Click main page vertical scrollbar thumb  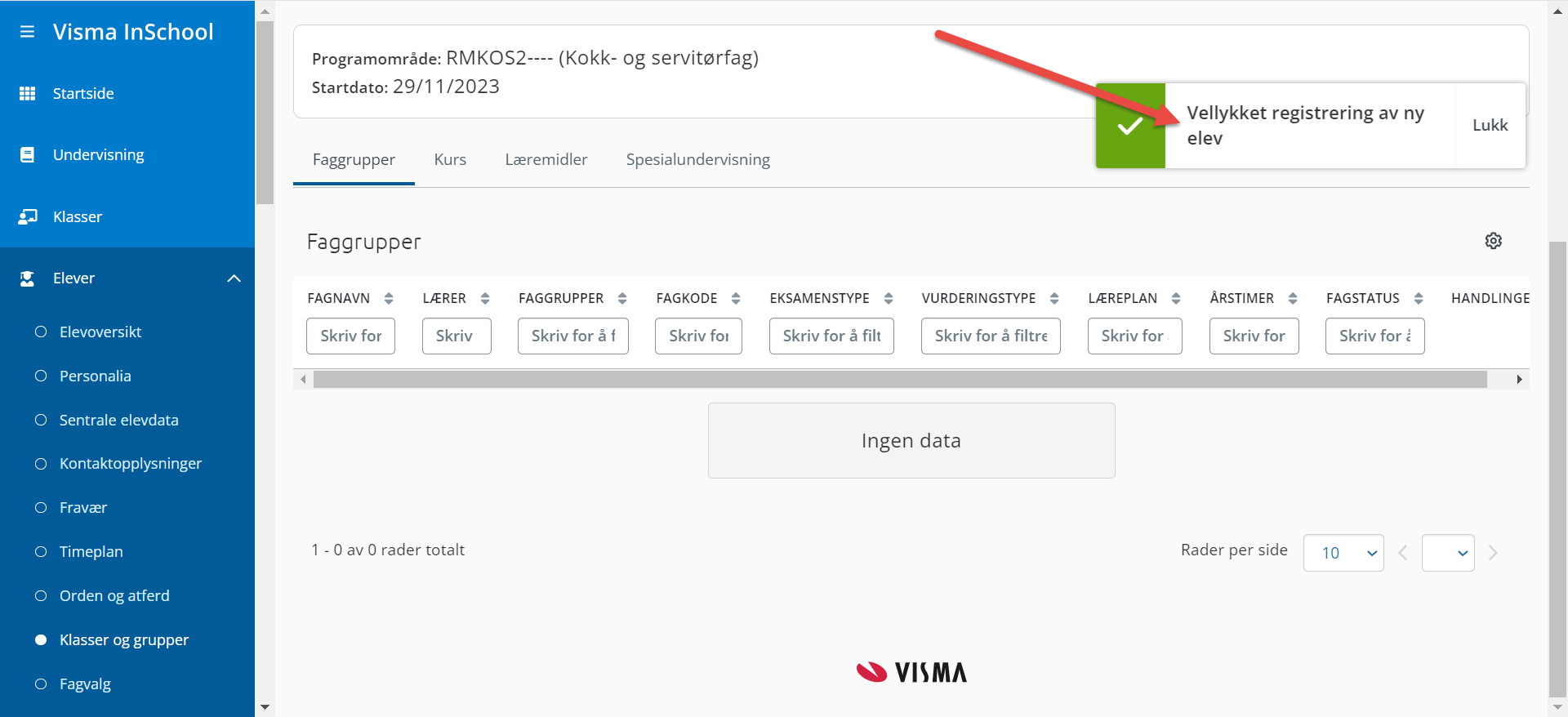1558,468
